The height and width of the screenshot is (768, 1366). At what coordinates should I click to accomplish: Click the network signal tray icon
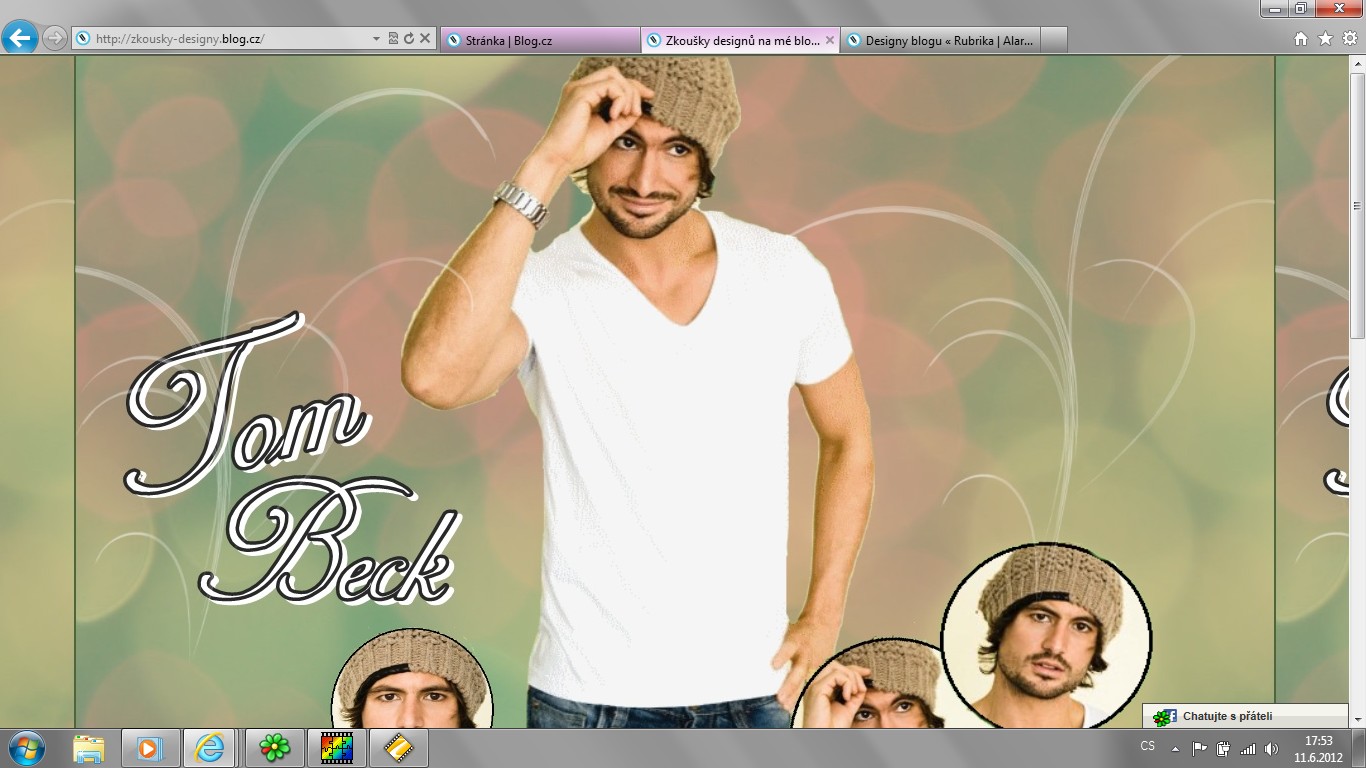click(1247, 748)
